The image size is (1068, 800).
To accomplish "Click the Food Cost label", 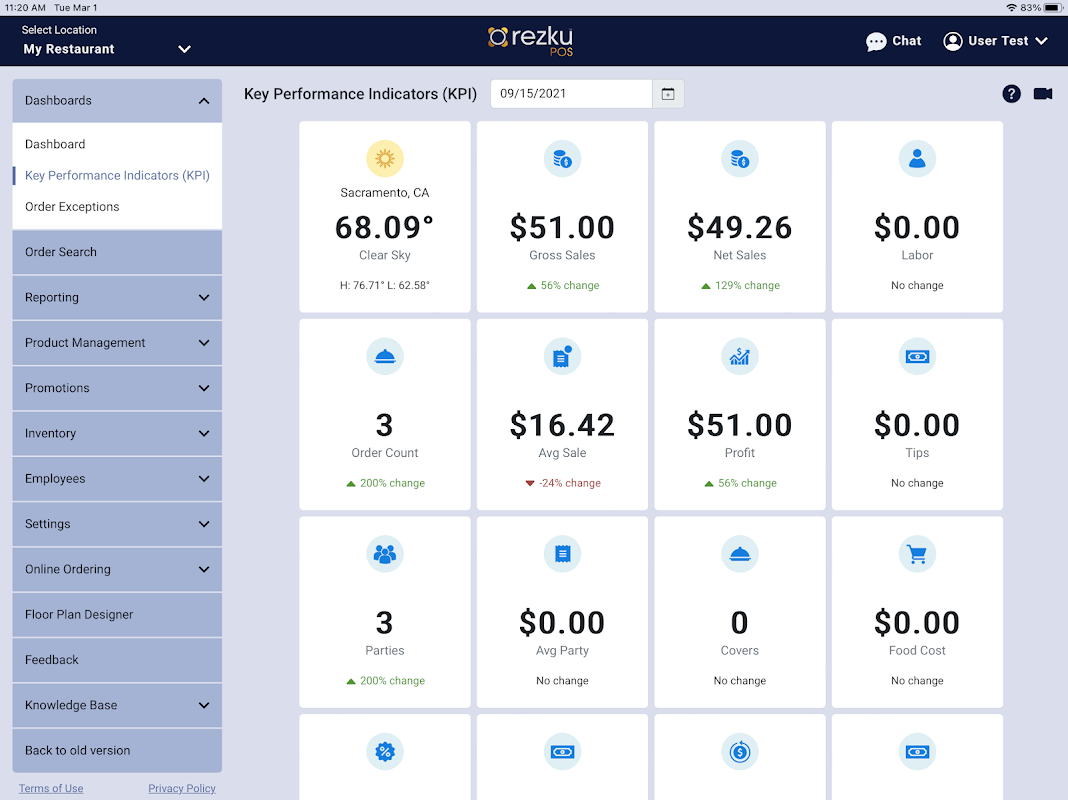I will tap(917, 650).
